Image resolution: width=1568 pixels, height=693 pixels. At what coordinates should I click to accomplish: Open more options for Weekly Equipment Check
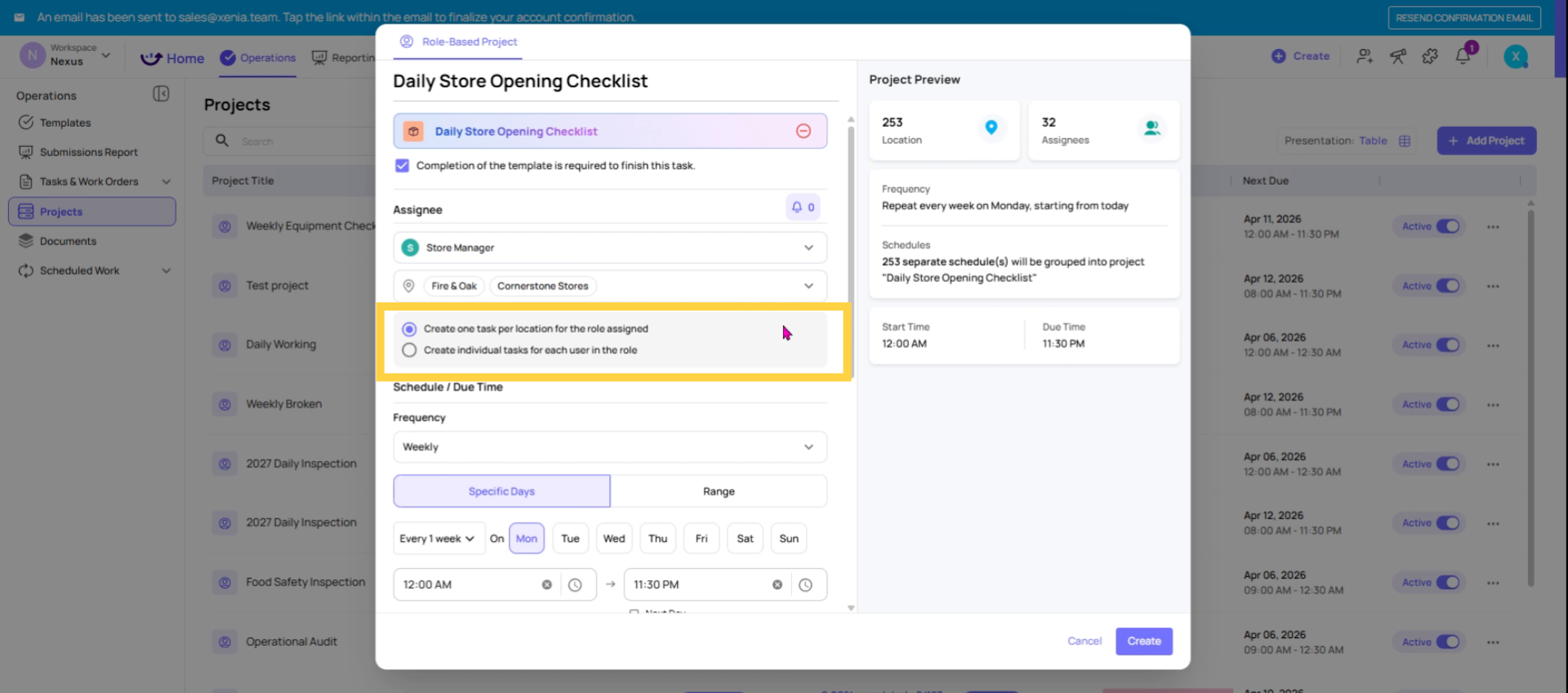coord(1493,226)
